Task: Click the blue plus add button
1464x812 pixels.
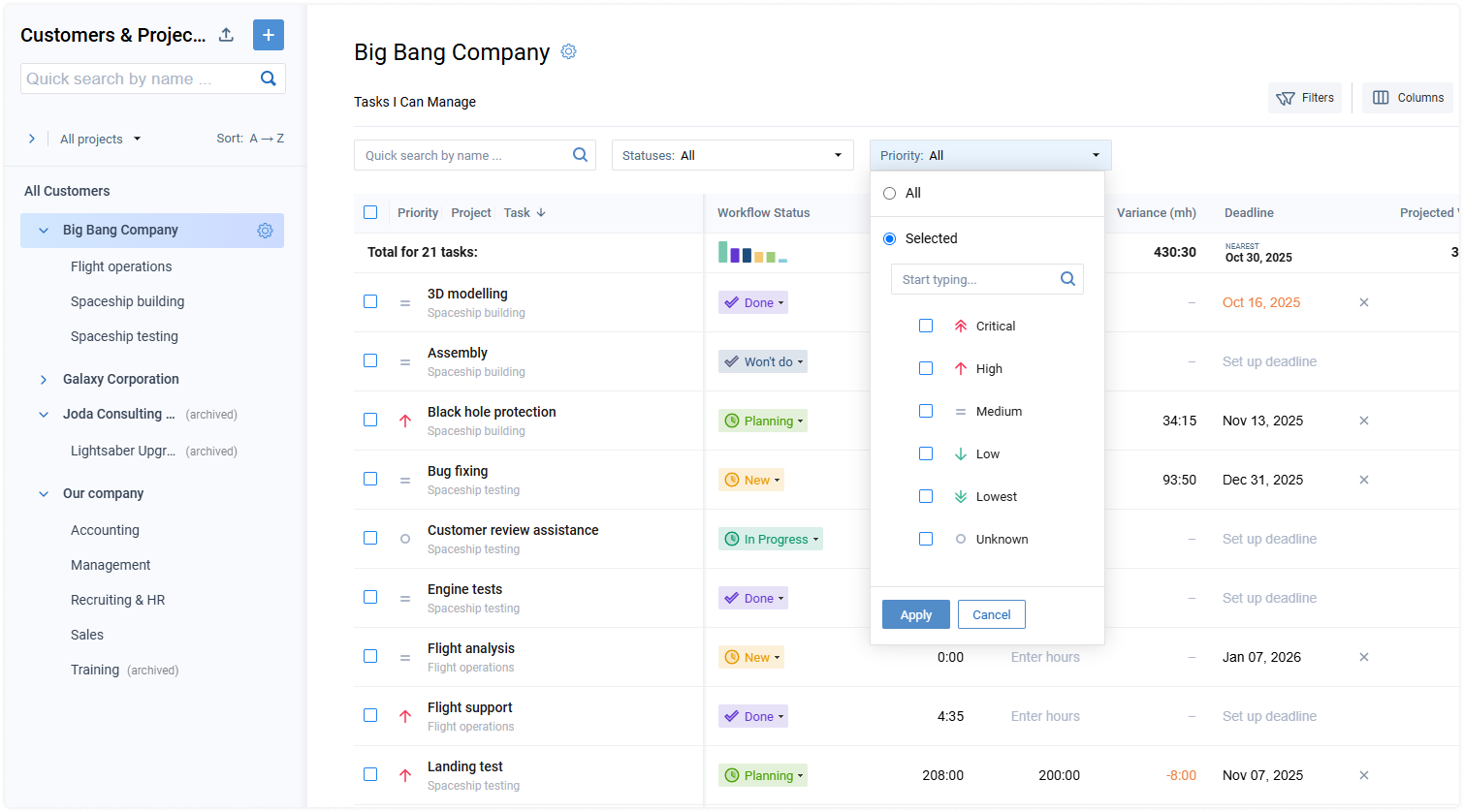Action: 269,35
